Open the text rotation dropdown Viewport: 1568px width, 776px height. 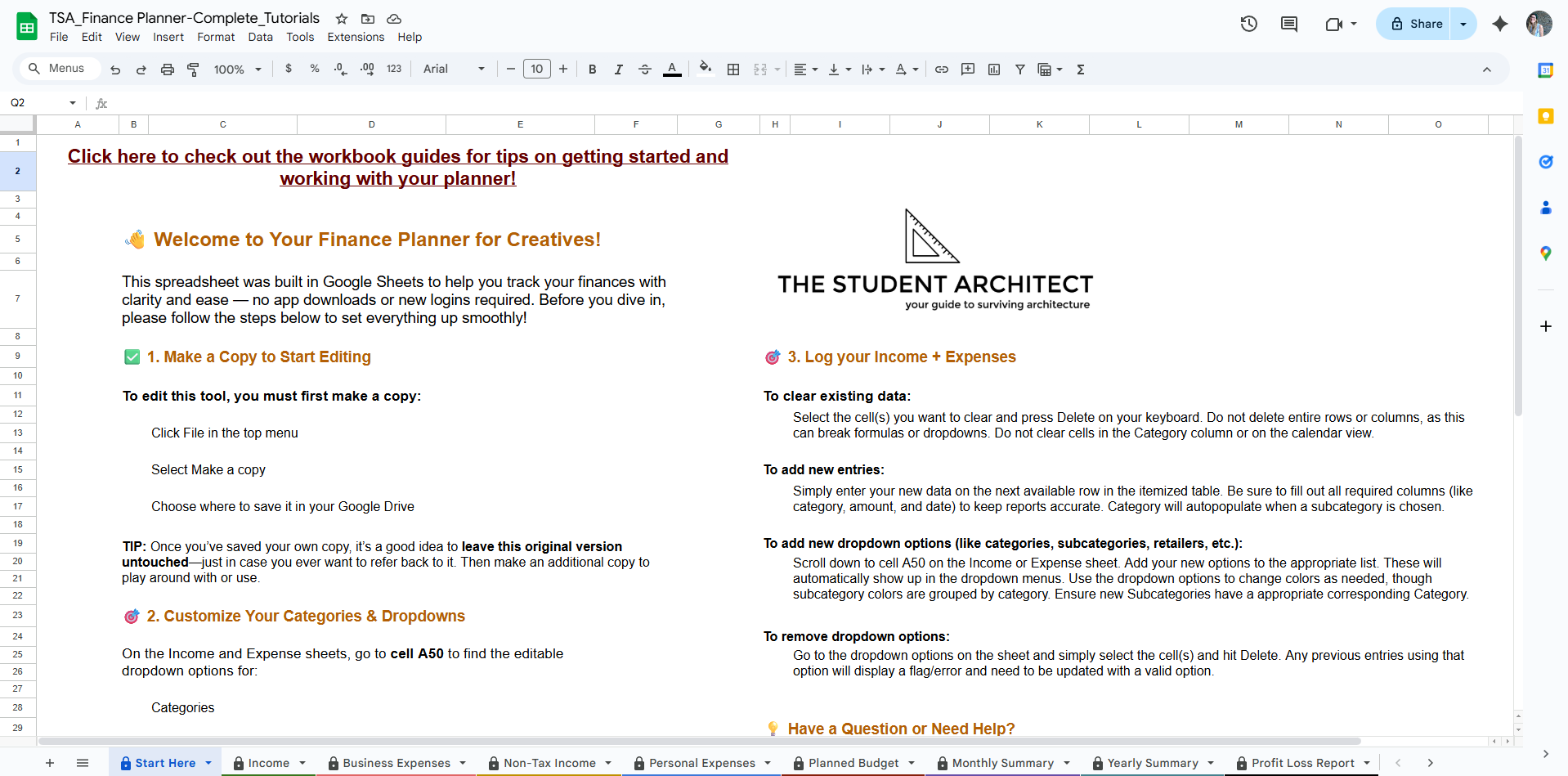(907, 70)
